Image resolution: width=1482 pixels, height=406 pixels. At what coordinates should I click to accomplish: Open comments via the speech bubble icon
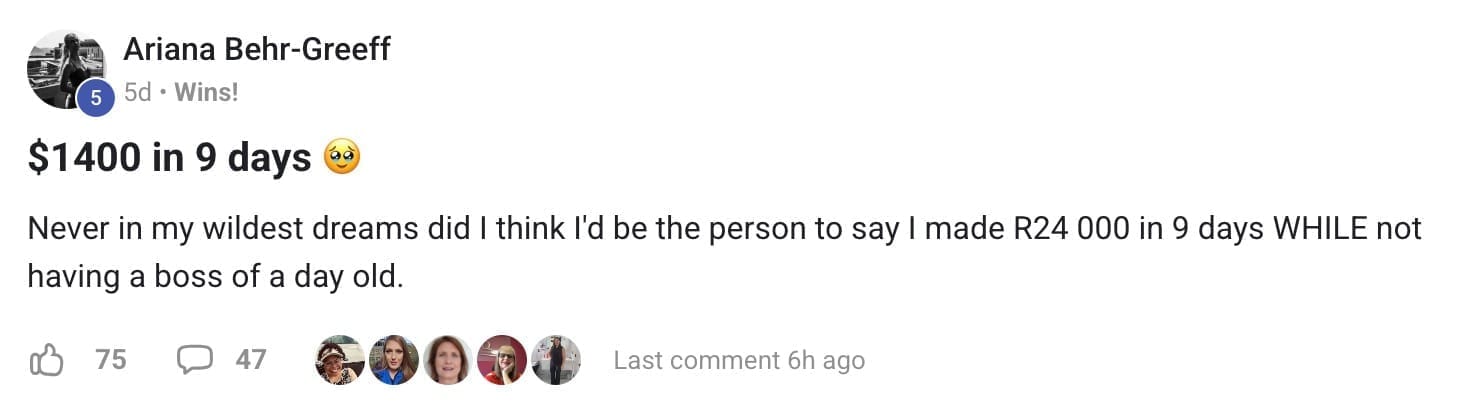pyautogui.click(x=196, y=360)
